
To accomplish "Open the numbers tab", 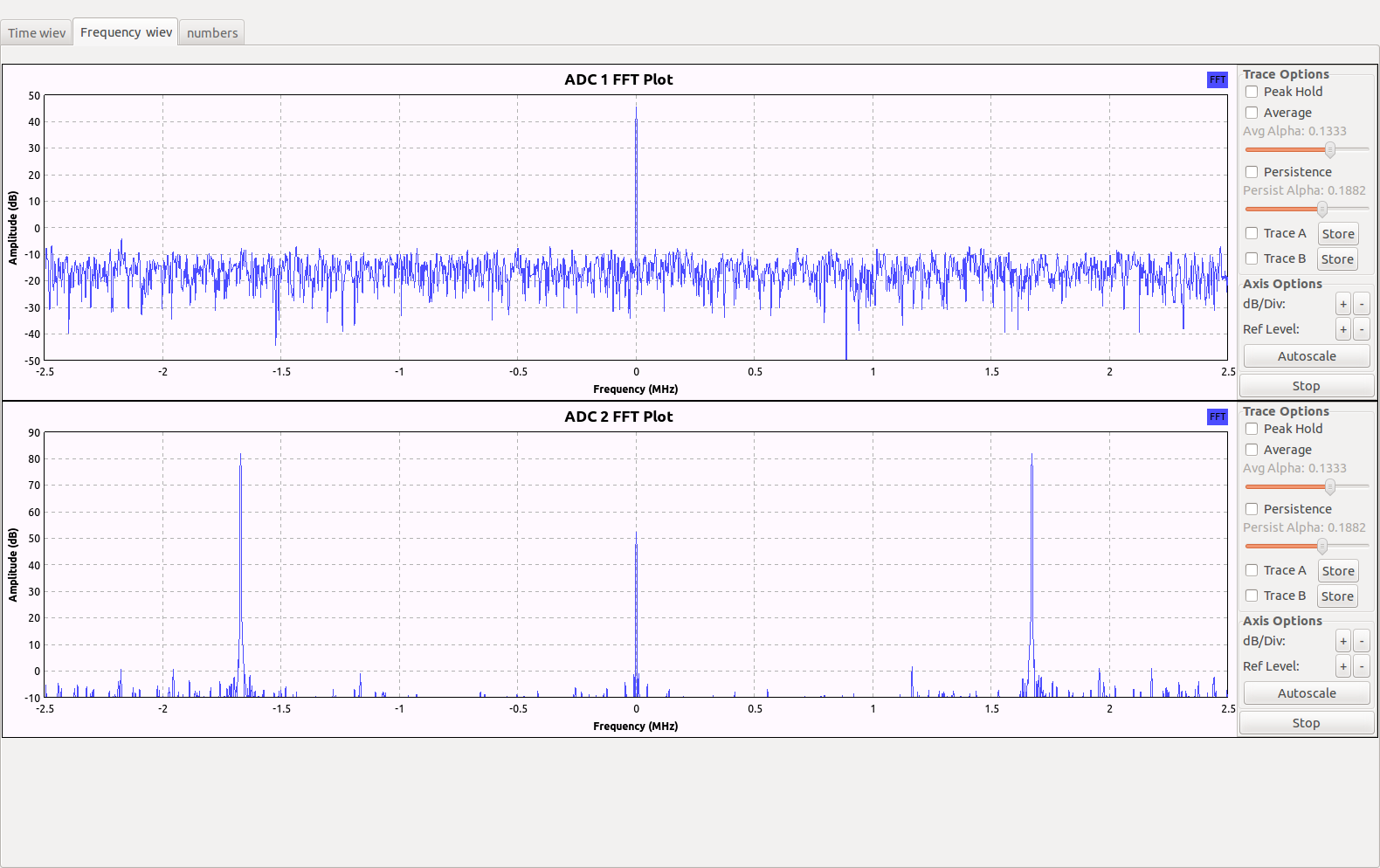I will pyautogui.click(x=212, y=33).
